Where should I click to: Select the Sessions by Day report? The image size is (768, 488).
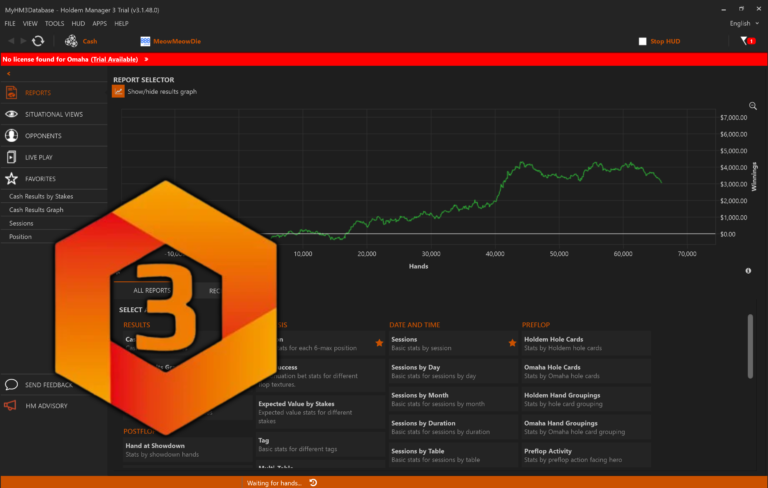coord(454,371)
